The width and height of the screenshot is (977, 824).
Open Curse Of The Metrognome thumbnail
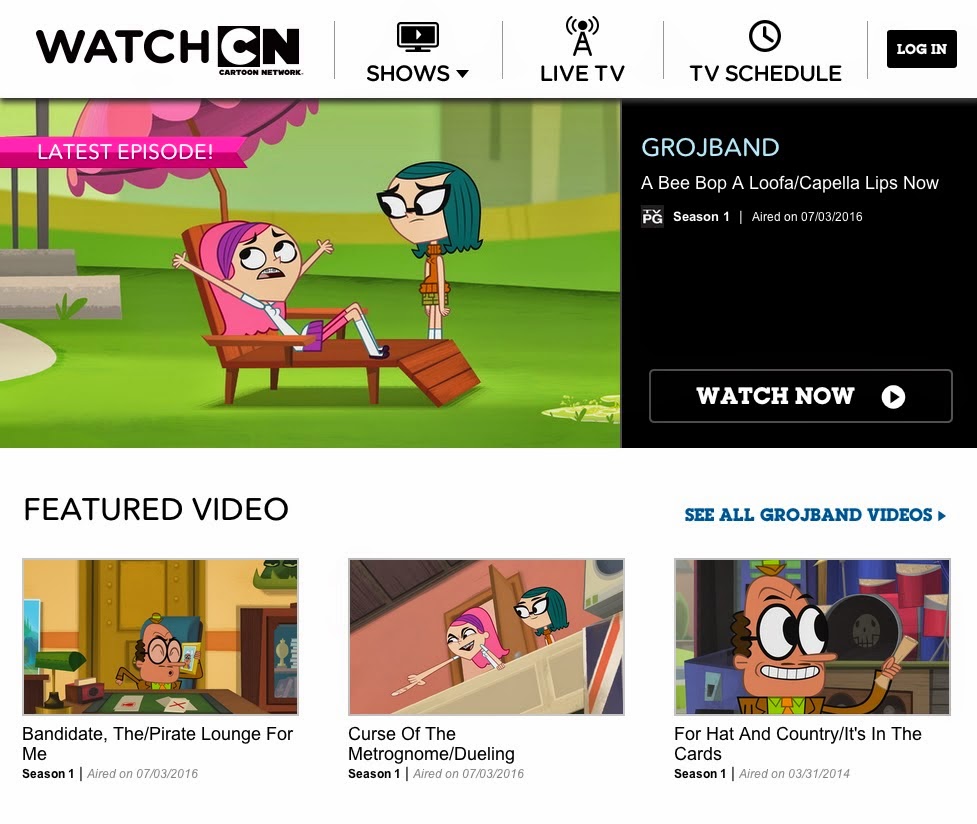486,636
